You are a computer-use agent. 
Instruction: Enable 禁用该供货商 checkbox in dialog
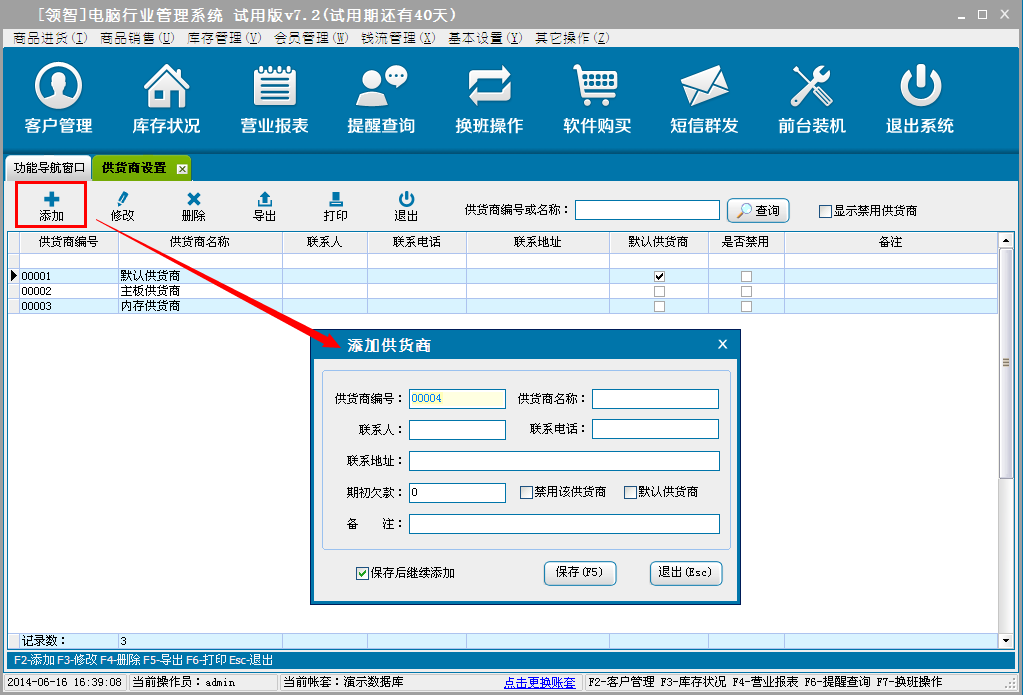coord(527,493)
